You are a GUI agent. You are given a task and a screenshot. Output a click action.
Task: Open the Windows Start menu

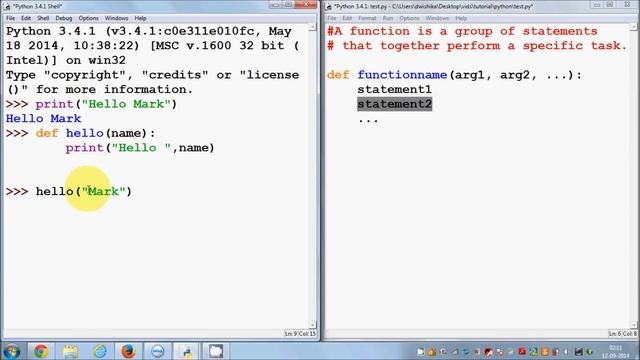(11, 351)
